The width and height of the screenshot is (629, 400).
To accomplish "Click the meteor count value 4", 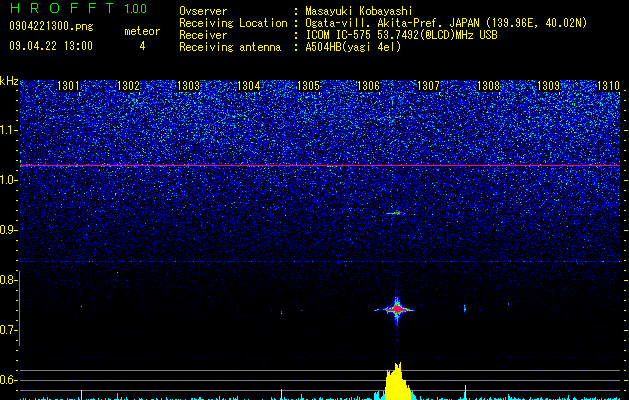I will point(142,46).
